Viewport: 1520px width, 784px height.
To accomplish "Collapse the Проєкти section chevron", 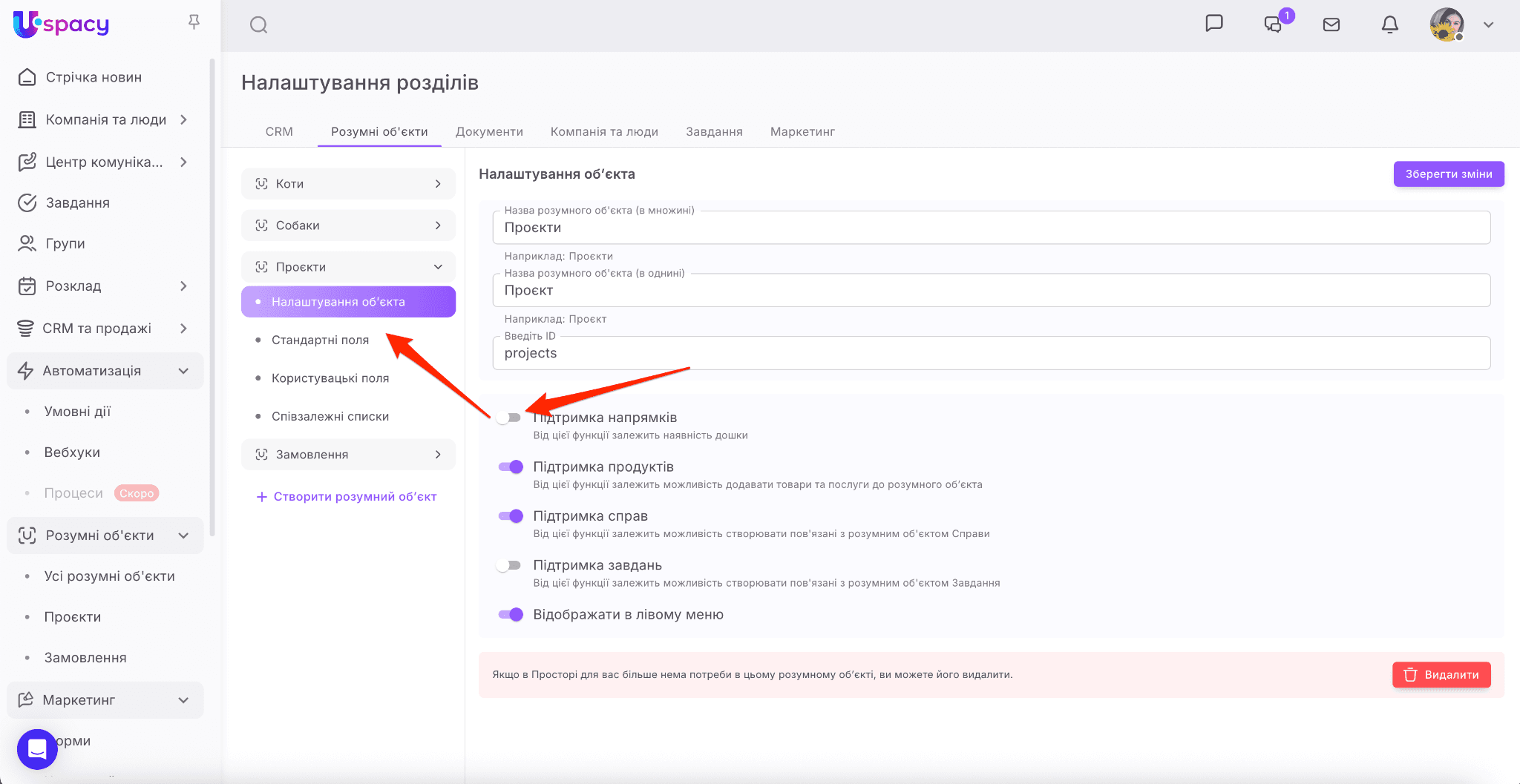I will click(x=438, y=267).
